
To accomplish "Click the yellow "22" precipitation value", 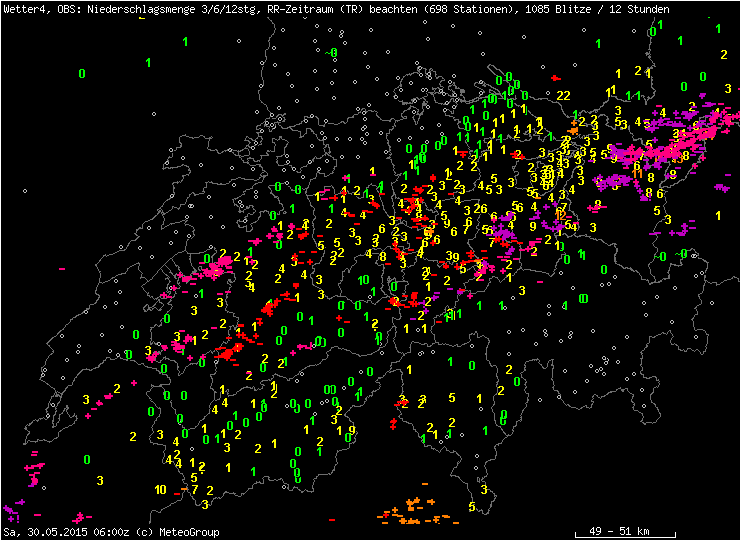I will tap(564, 95).
